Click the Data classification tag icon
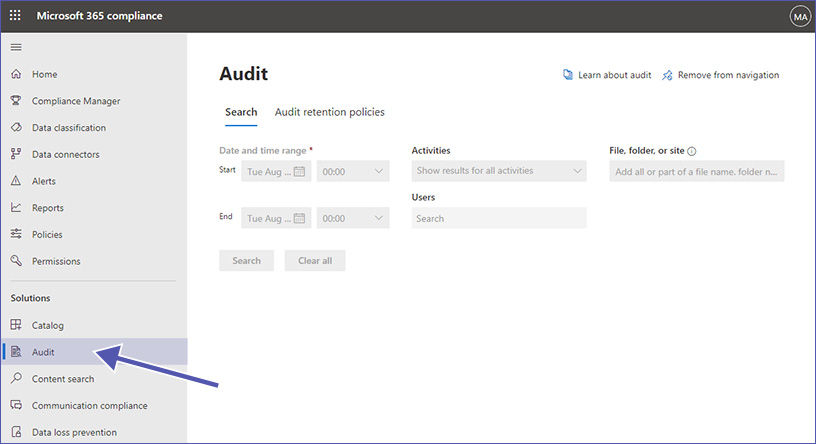816x444 pixels. click(x=16, y=128)
